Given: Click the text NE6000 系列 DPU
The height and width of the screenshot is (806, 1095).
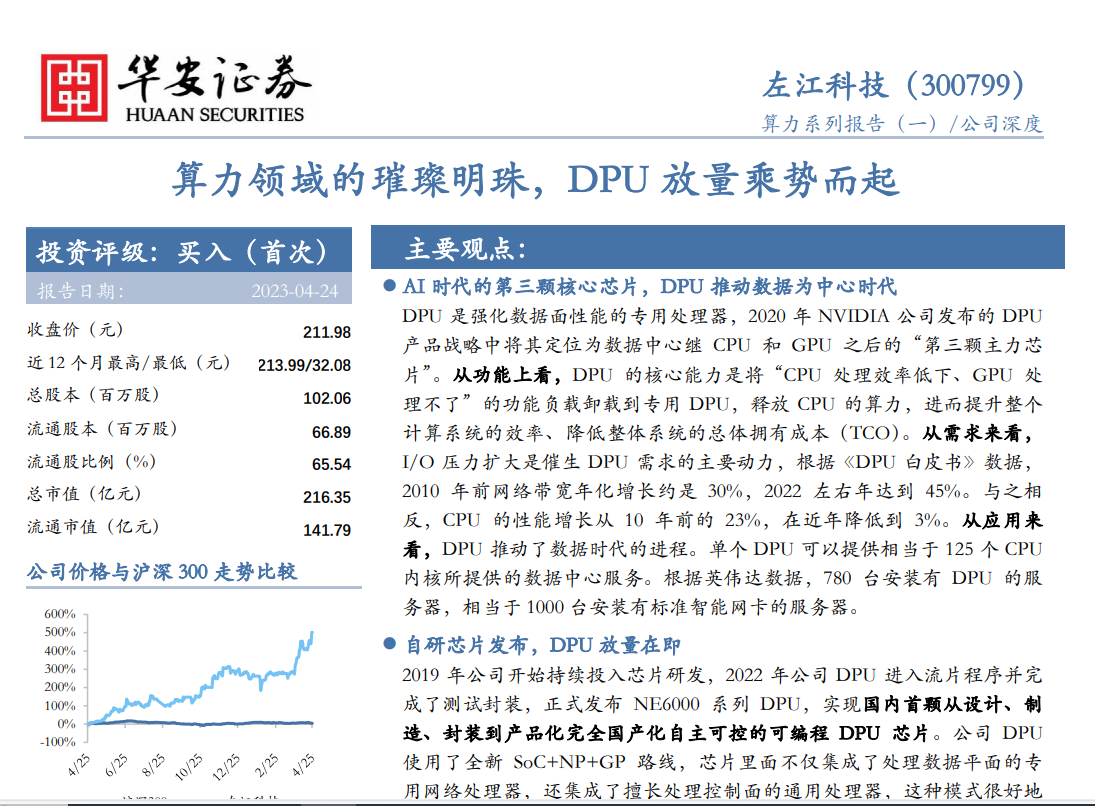Looking at the screenshot, I should click(x=717, y=704).
